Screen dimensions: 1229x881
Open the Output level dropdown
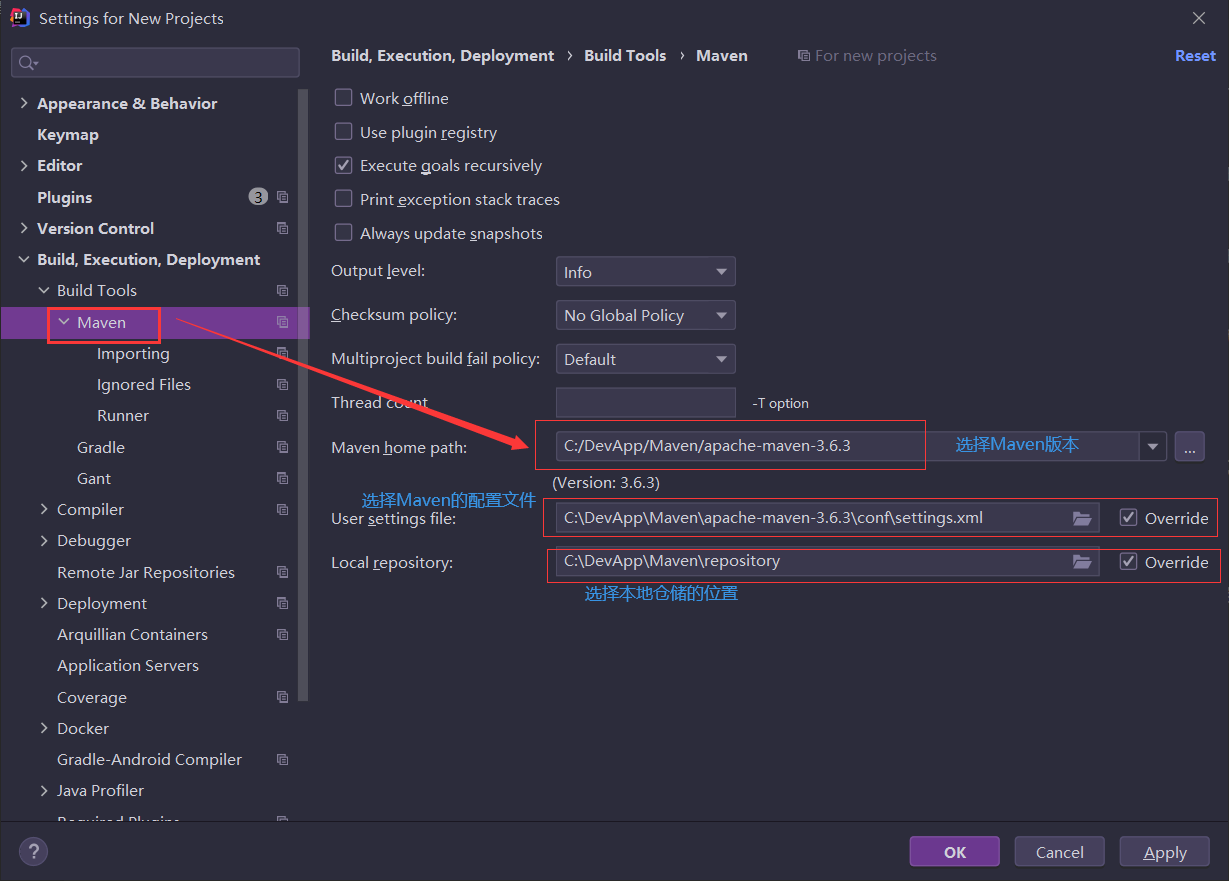(645, 272)
